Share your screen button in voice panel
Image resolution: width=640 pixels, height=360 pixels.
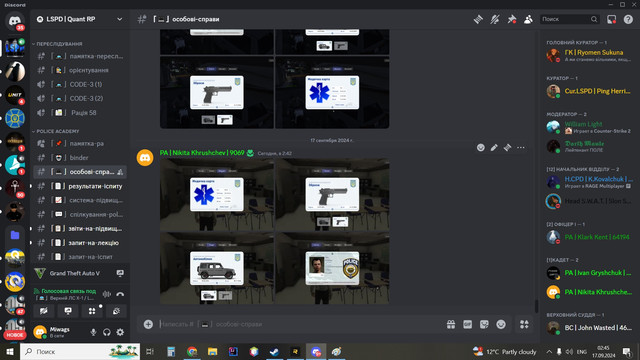68,311
